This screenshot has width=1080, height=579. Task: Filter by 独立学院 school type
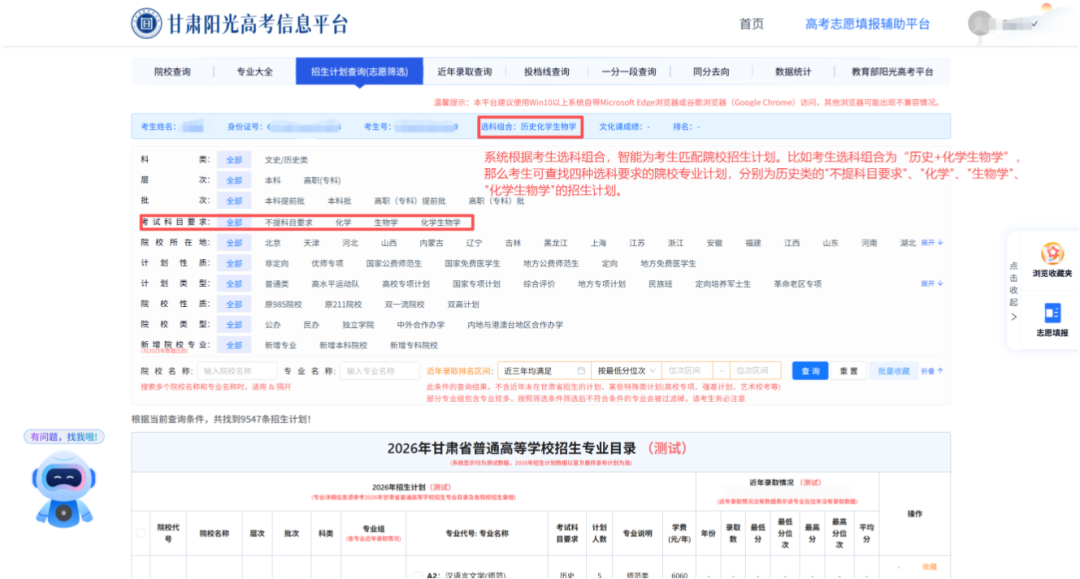tap(357, 325)
